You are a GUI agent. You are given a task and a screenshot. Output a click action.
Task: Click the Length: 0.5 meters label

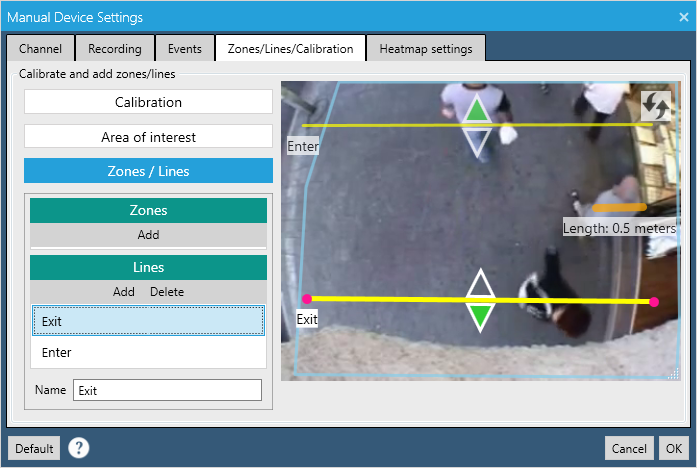619,228
